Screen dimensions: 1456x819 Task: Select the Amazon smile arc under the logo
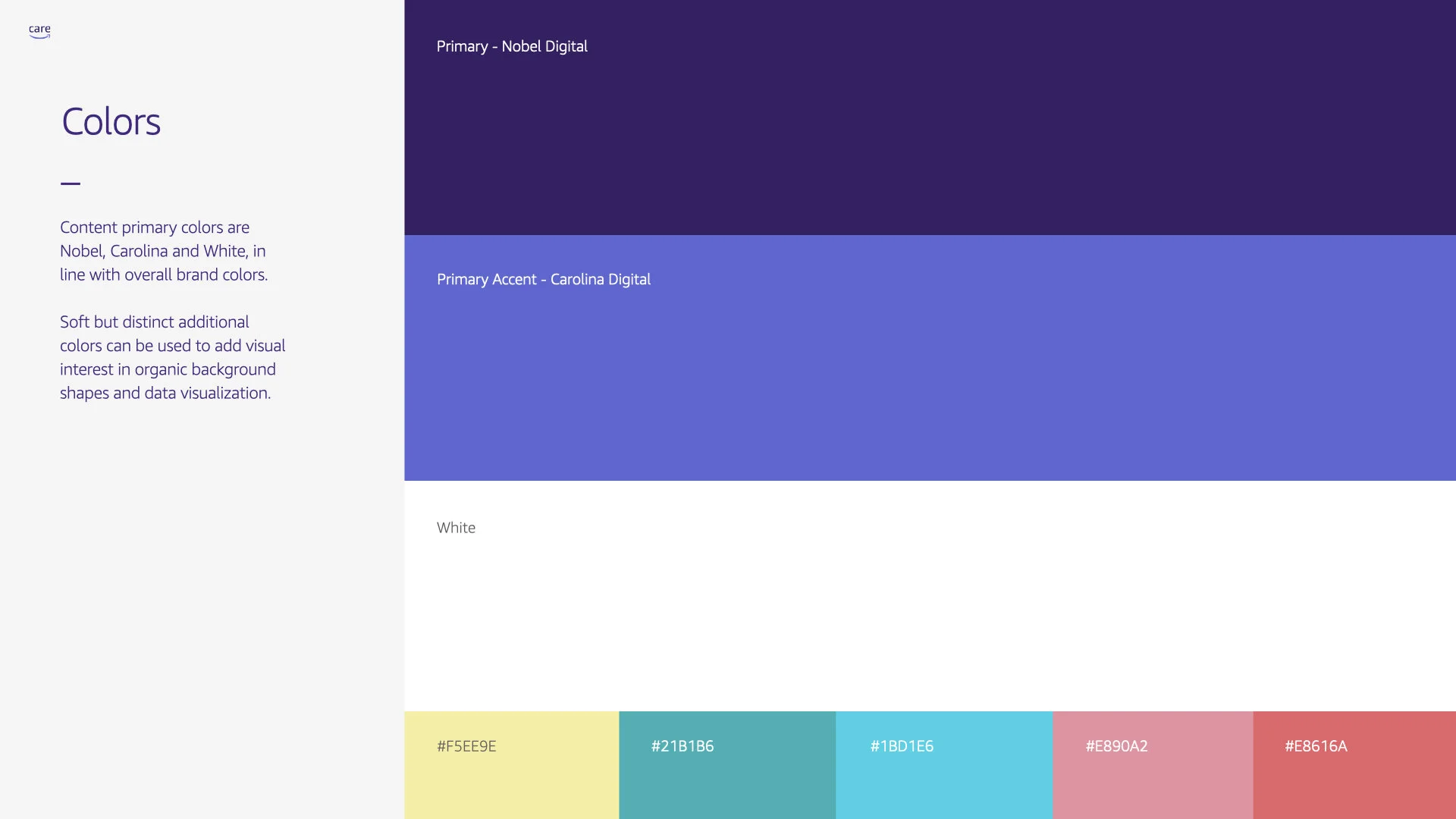(39, 36)
